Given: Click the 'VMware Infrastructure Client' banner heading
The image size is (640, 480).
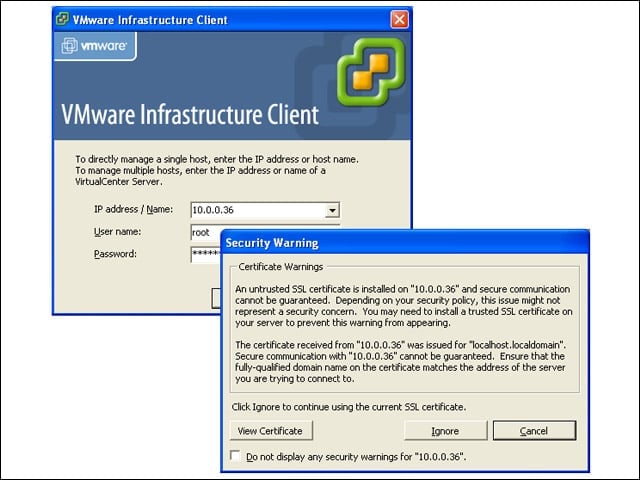Looking at the screenshot, I should pos(190,114).
